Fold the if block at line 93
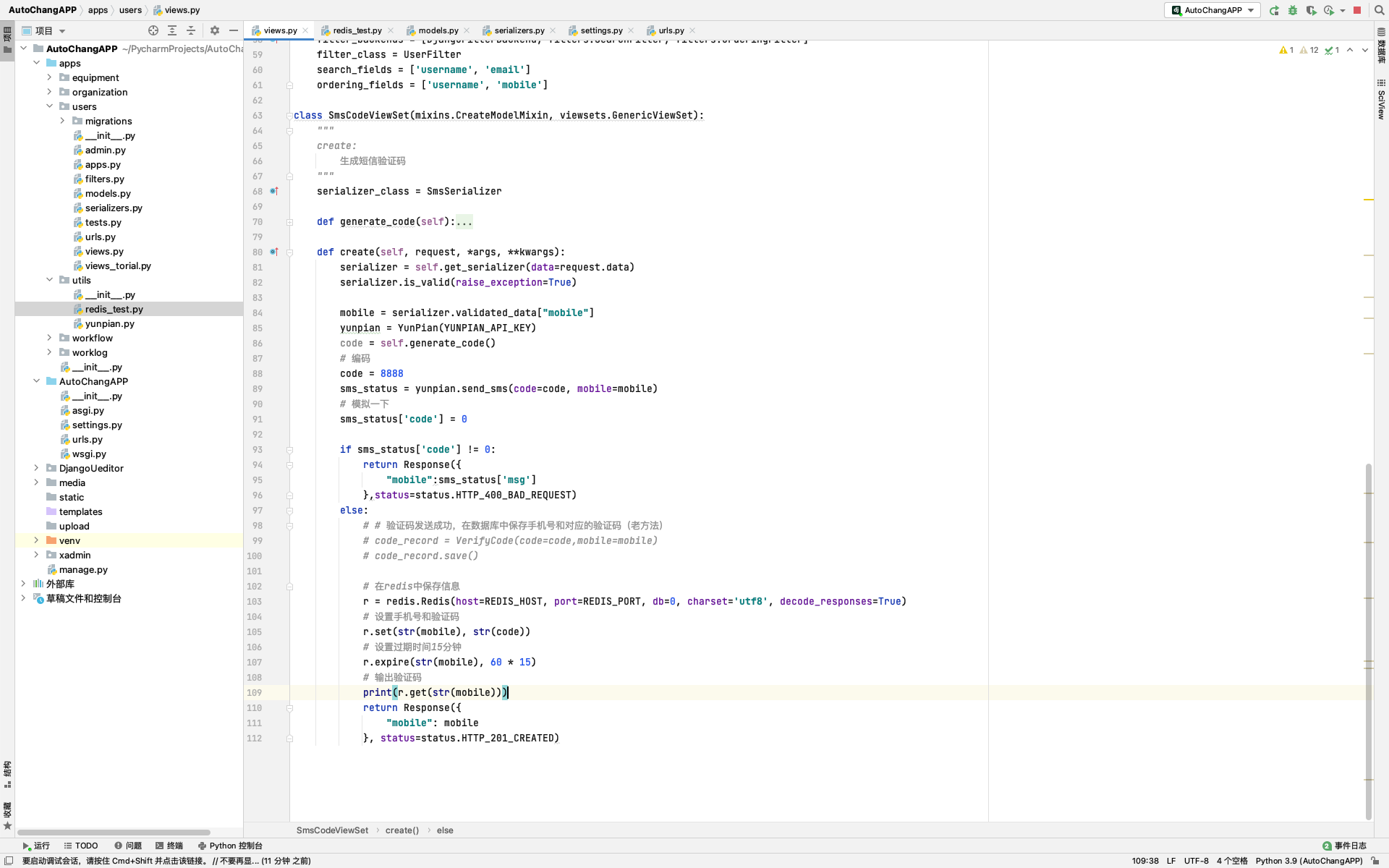This screenshot has height=868, width=1389. (x=289, y=450)
